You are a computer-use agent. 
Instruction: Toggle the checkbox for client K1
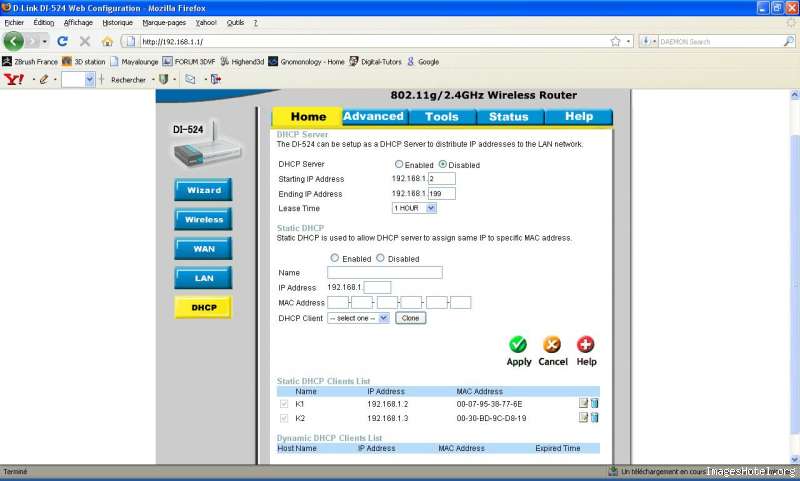click(284, 403)
